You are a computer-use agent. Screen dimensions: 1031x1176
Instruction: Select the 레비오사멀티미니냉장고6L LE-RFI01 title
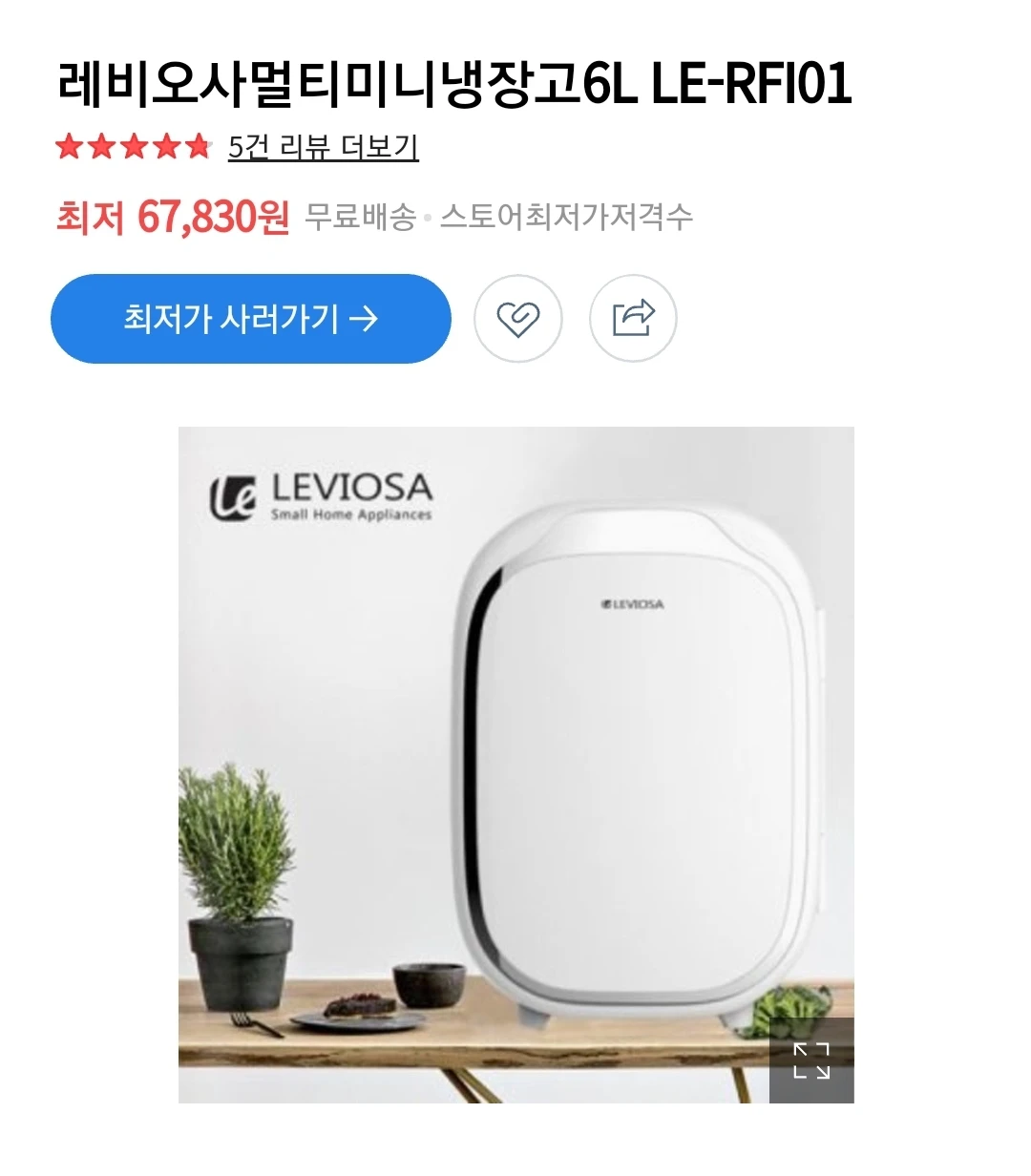click(x=454, y=84)
